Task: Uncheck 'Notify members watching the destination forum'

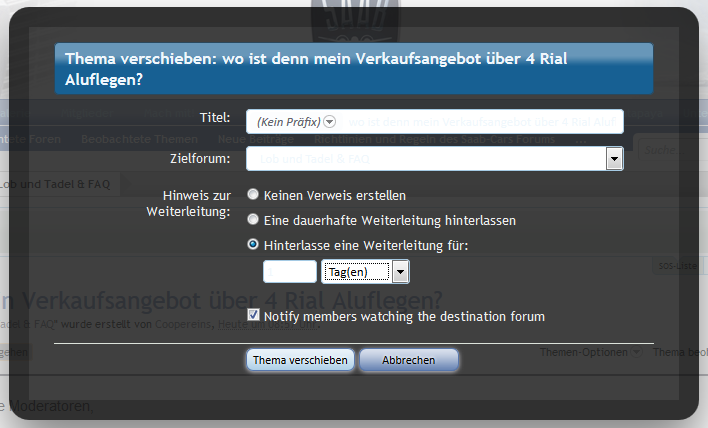Action: coord(253,315)
